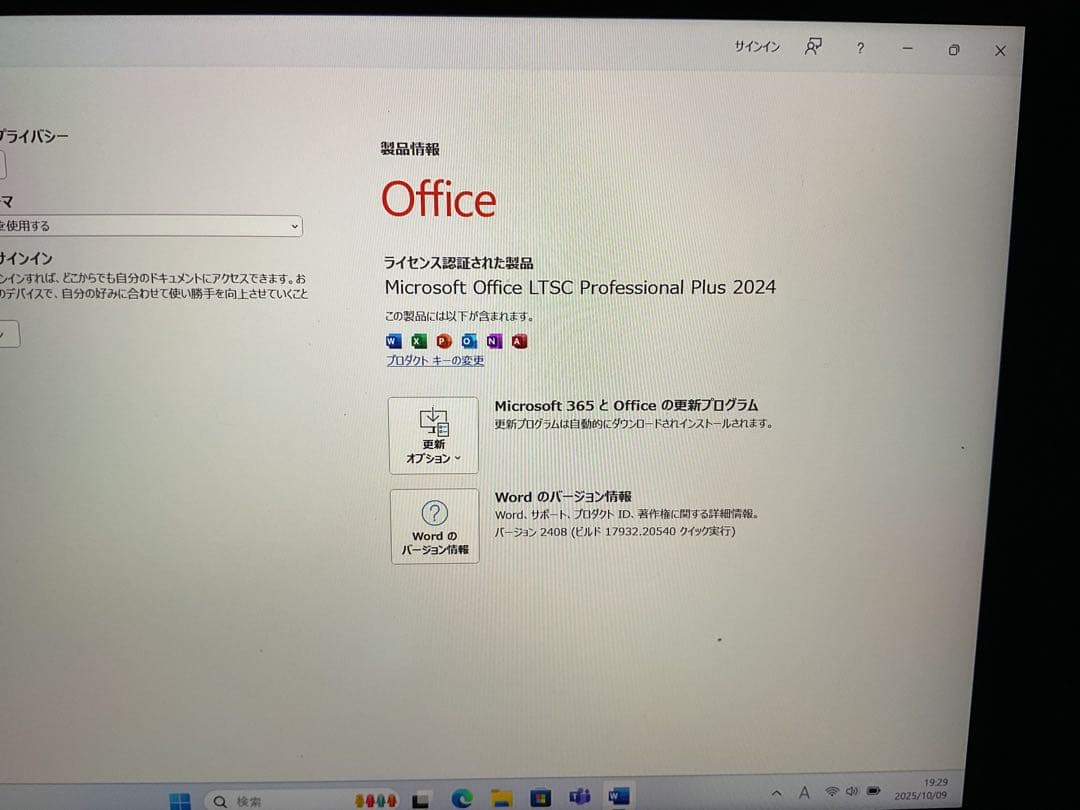Image resolution: width=1080 pixels, height=810 pixels.
Task: Open Word from the included products row
Action: (x=393, y=341)
